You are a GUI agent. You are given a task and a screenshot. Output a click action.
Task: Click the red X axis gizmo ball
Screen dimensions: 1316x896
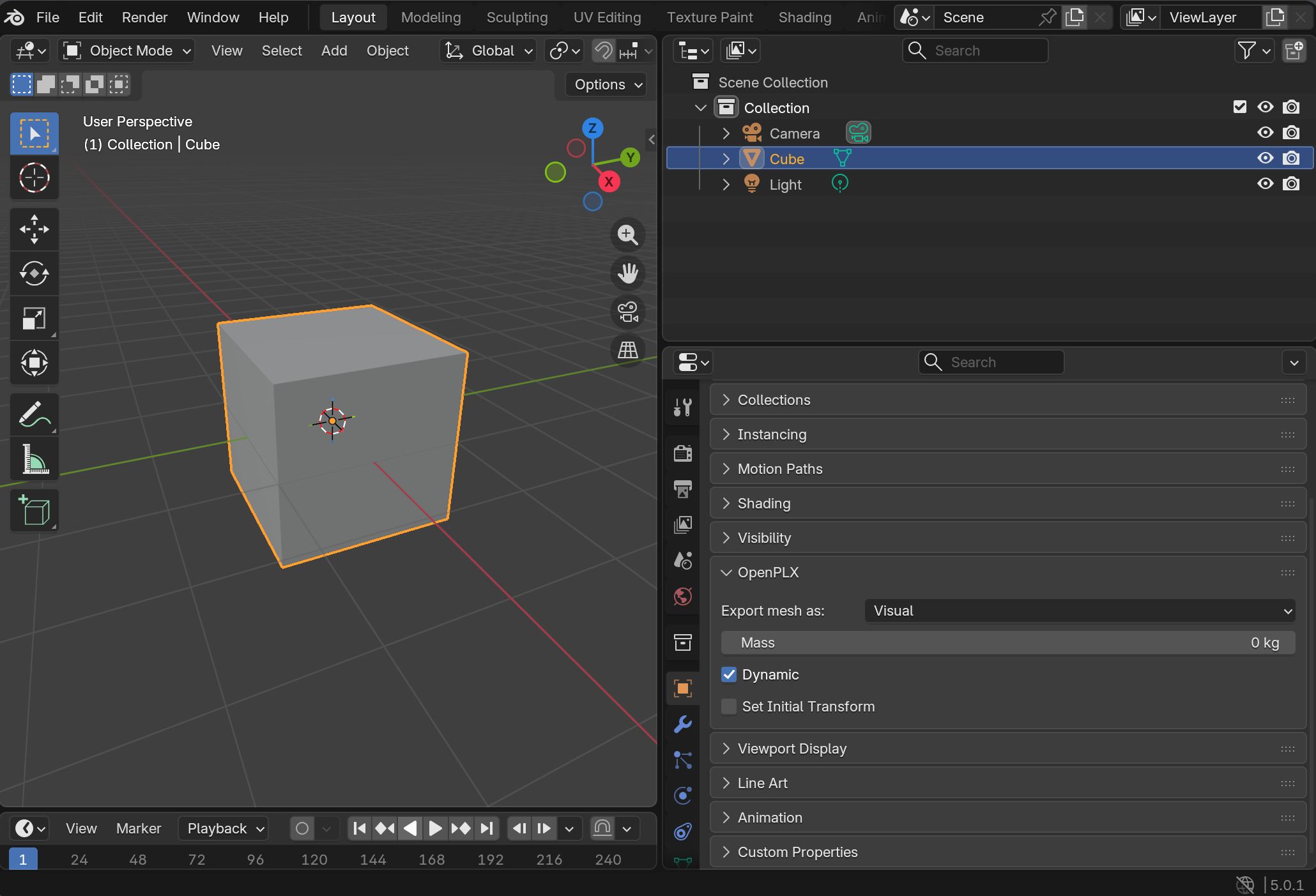(x=609, y=181)
